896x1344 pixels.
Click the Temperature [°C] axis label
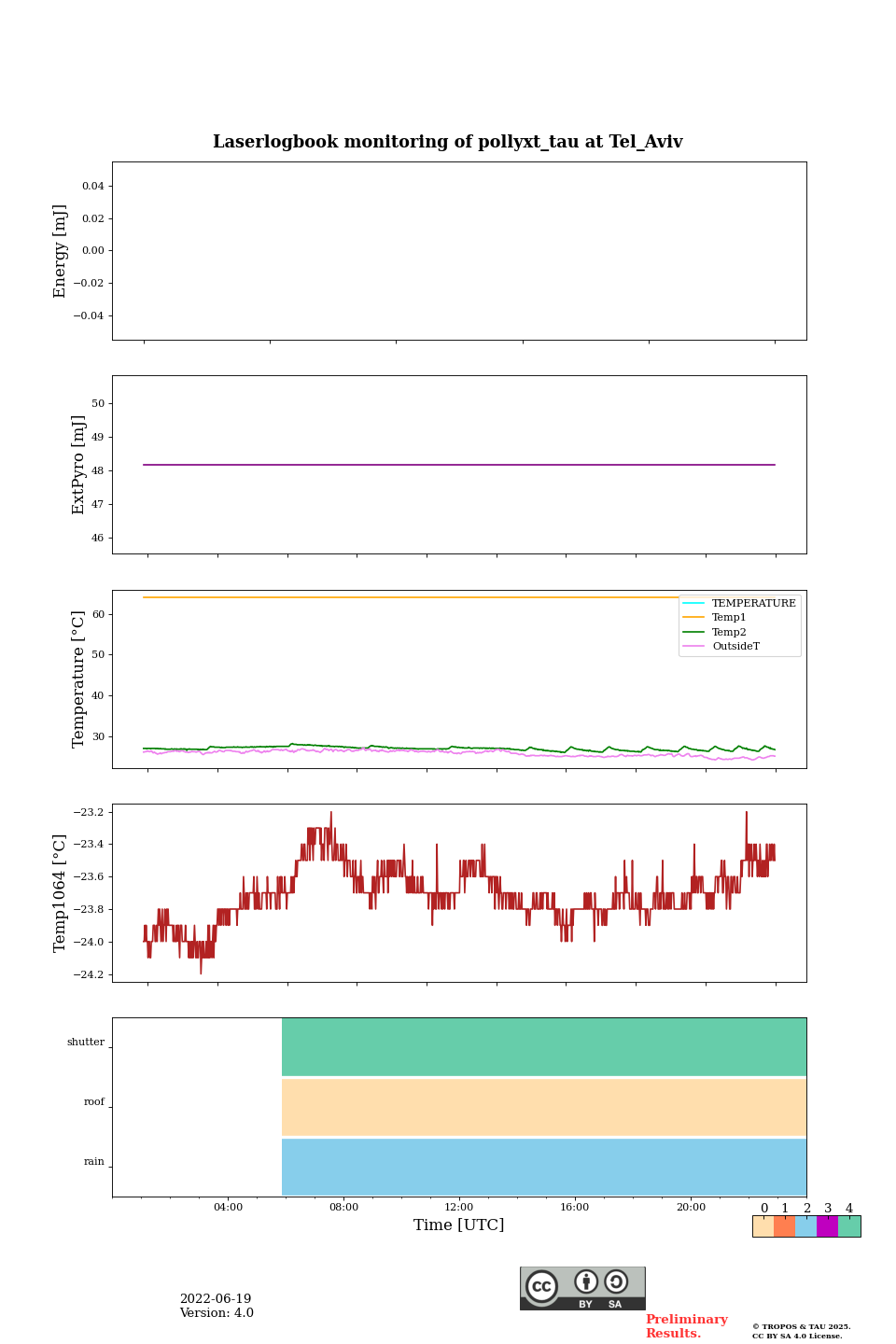78,679
